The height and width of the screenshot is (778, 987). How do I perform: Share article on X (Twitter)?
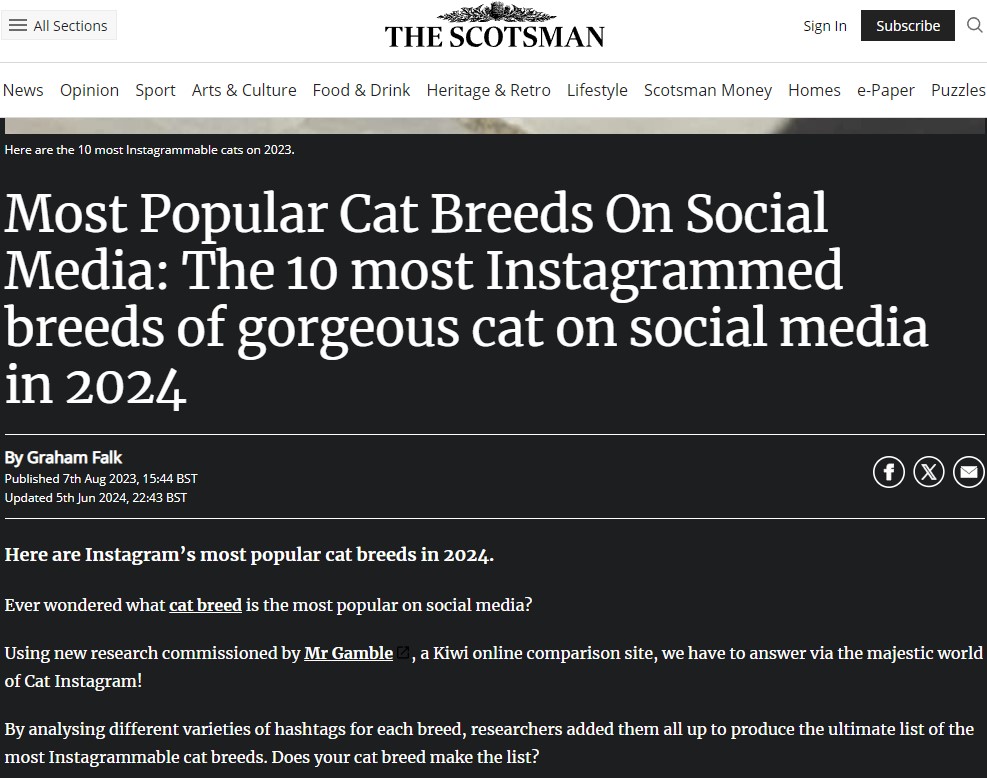click(x=929, y=471)
